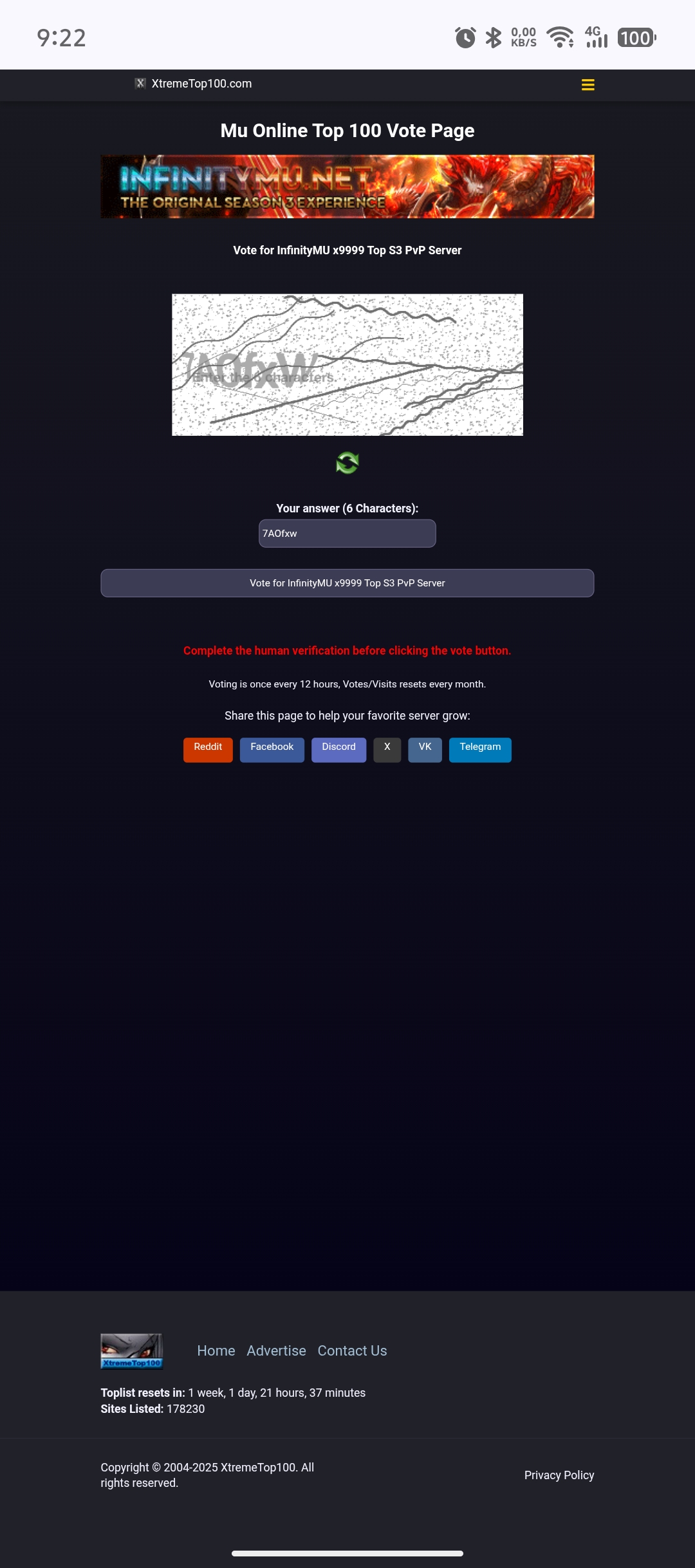Image resolution: width=695 pixels, height=1568 pixels.
Task: Refresh the captcha with green arrows icon
Action: point(347,463)
